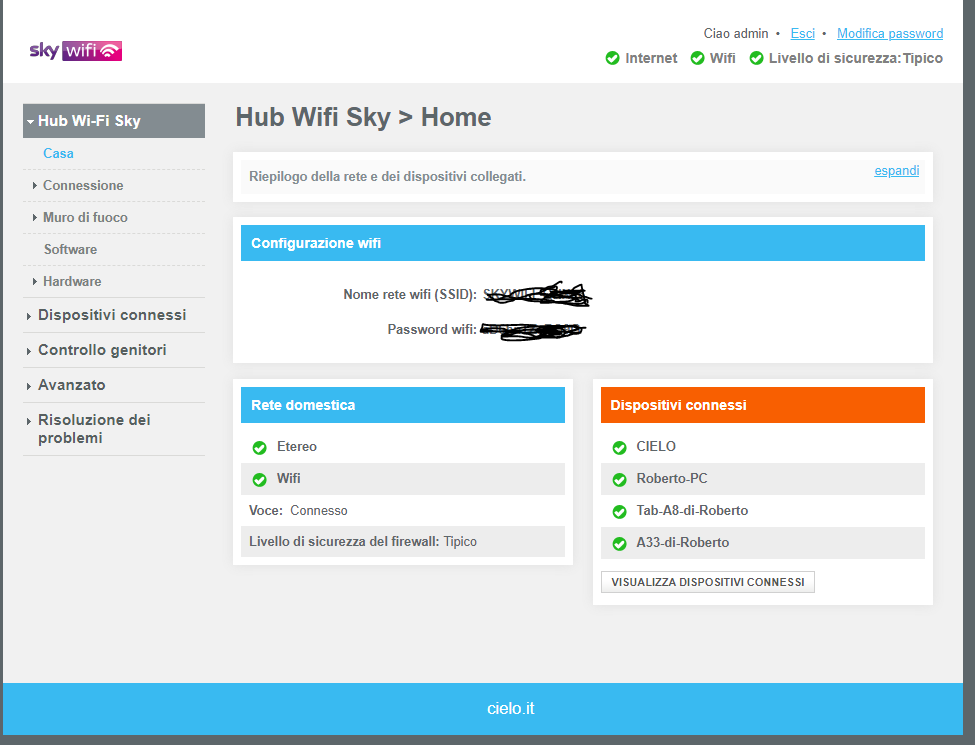975x745 pixels.
Task: Click the Livello di sicurezza: Tipico header text
Action: click(856, 58)
